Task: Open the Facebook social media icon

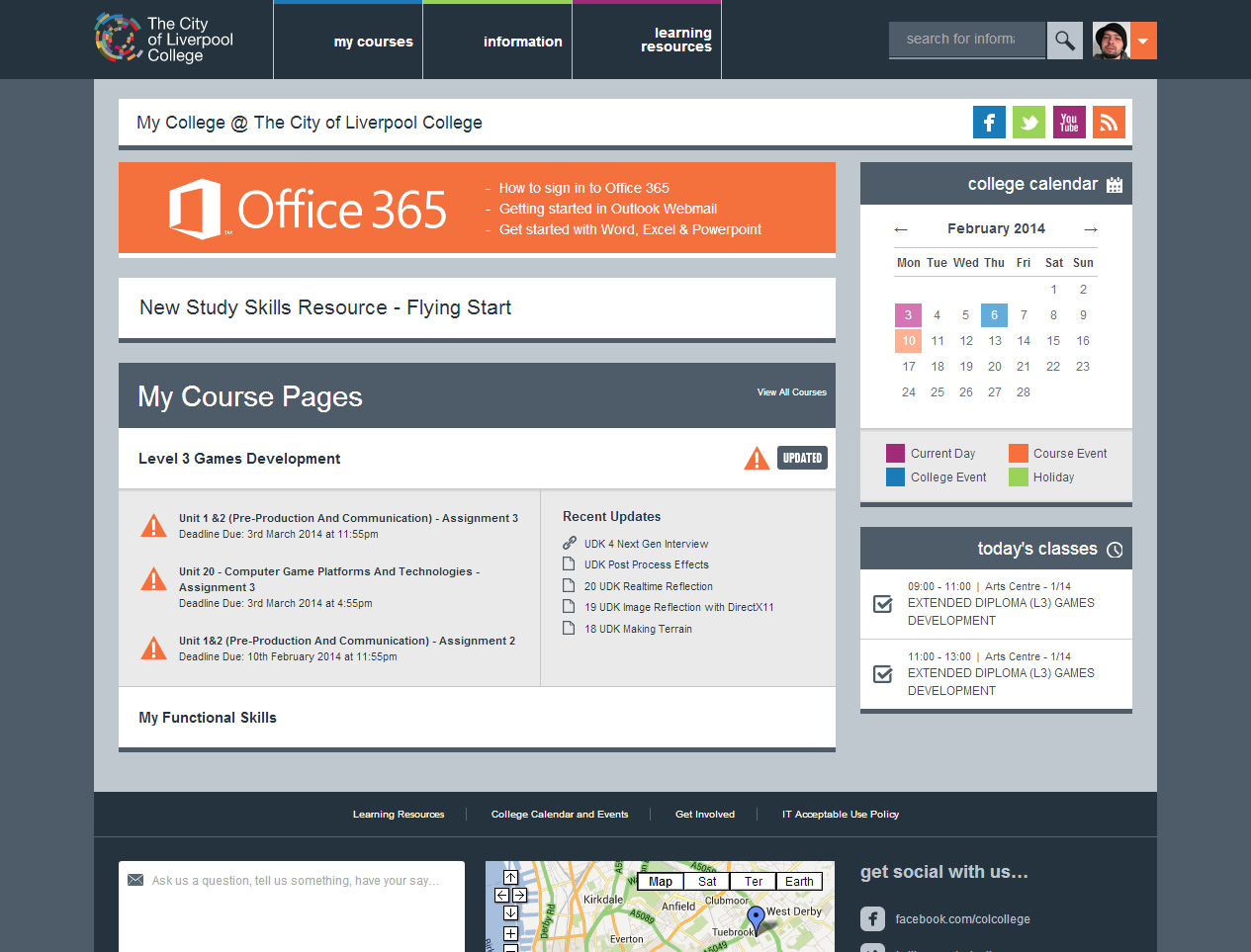Action: (x=988, y=122)
